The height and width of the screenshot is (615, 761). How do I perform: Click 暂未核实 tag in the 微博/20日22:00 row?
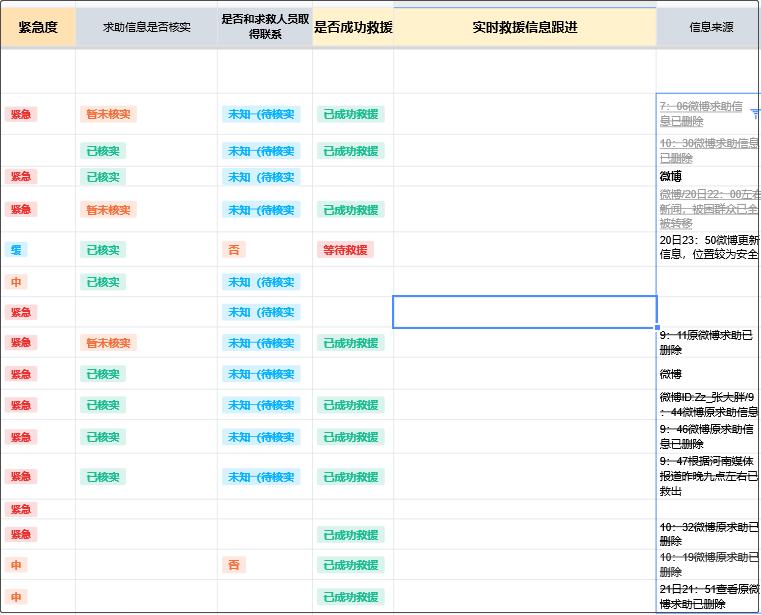coord(108,210)
